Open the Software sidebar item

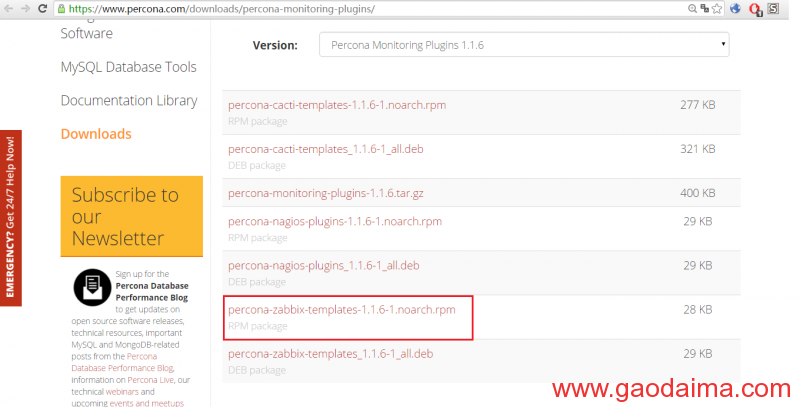(x=87, y=33)
